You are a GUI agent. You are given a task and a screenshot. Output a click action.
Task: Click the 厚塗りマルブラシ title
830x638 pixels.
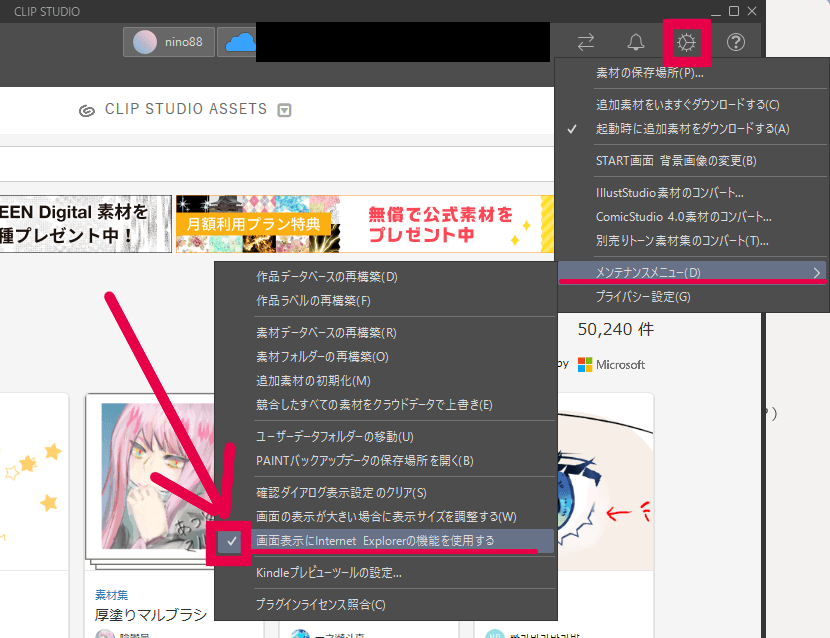click(x=151, y=615)
